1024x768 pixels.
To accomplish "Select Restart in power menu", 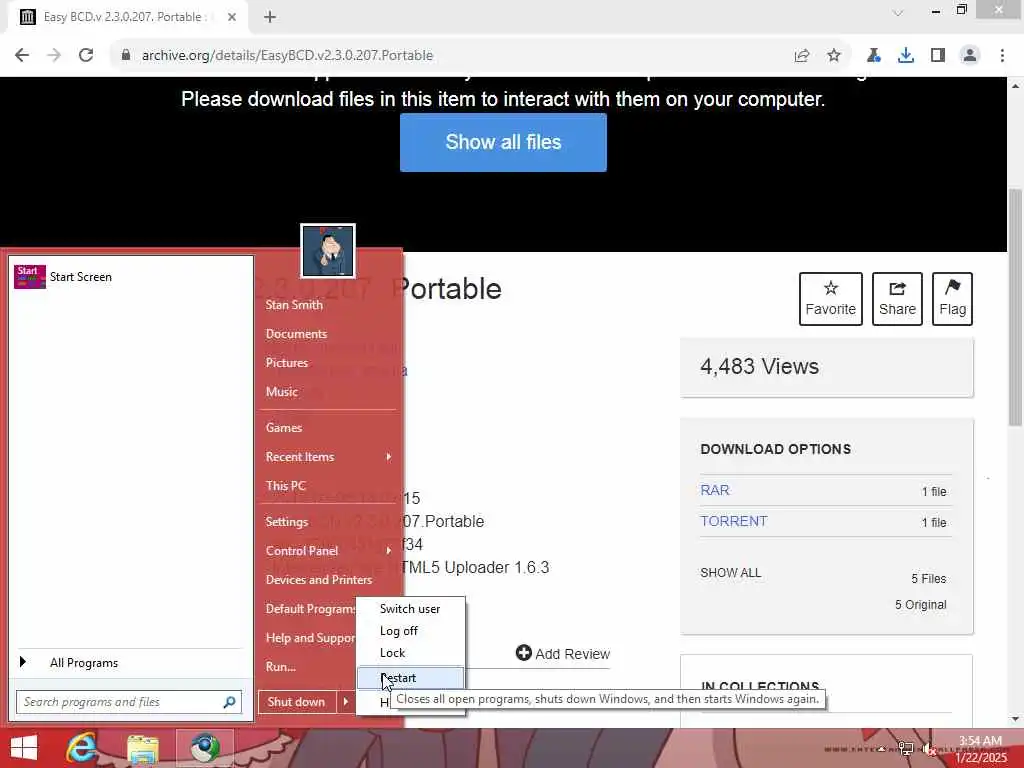I will pyautogui.click(x=410, y=678).
